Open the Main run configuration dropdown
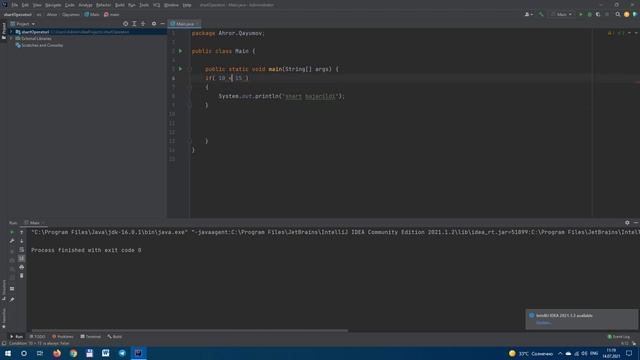The width and height of the screenshot is (640, 360). point(561,14)
